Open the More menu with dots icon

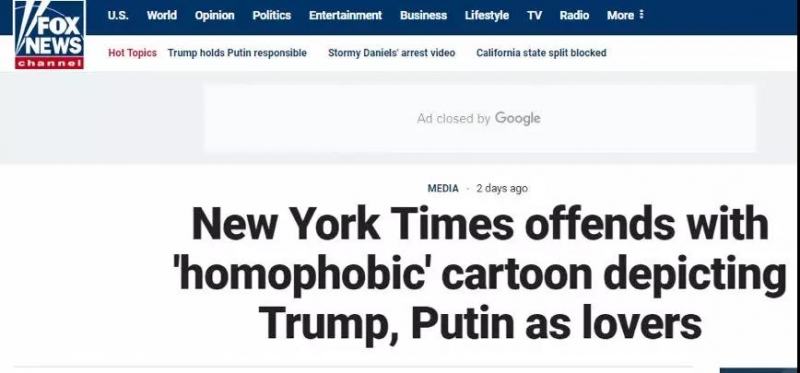(626, 15)
